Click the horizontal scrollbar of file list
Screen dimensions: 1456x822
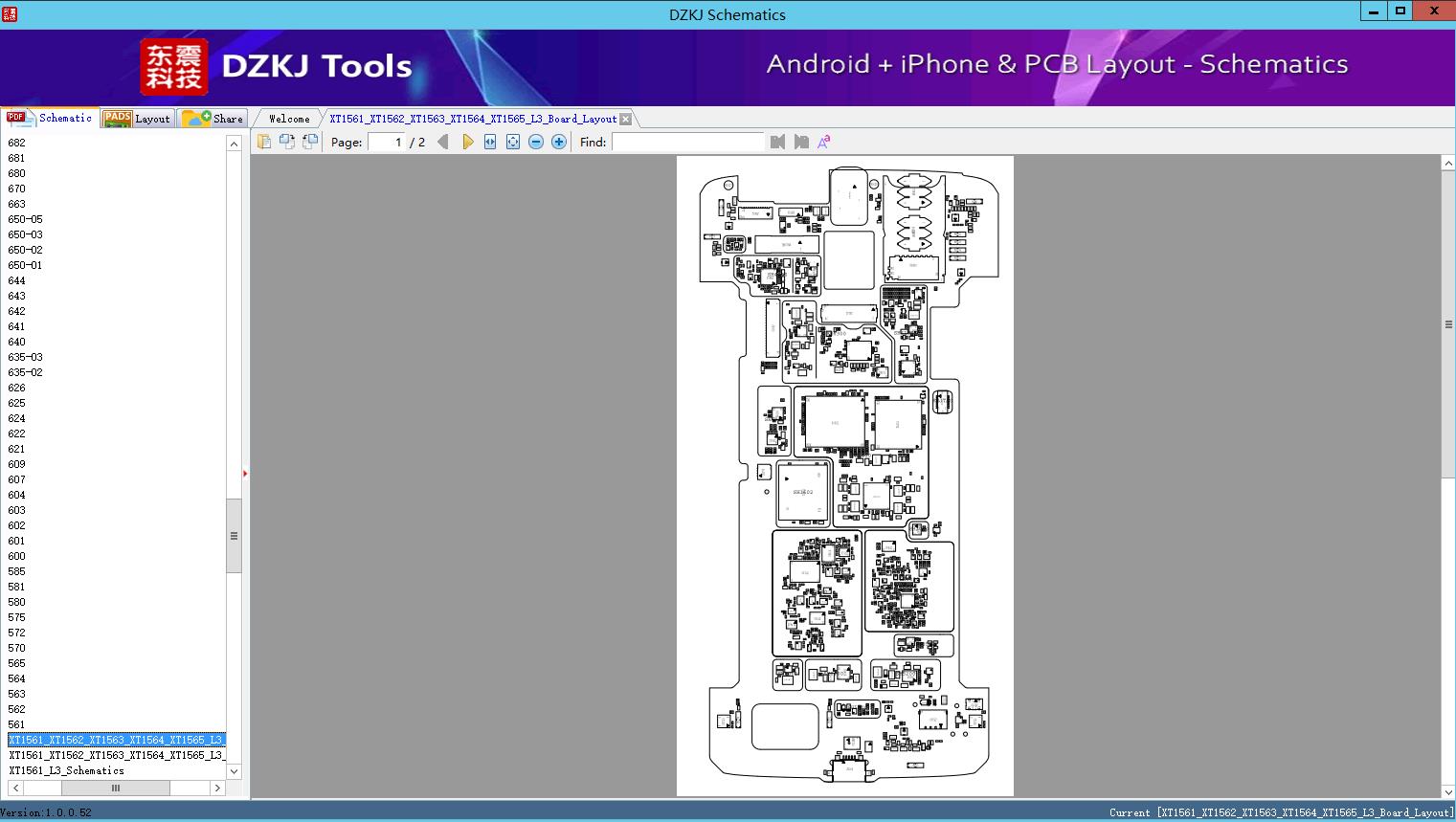pyautogui.click(x=116, y=789)
